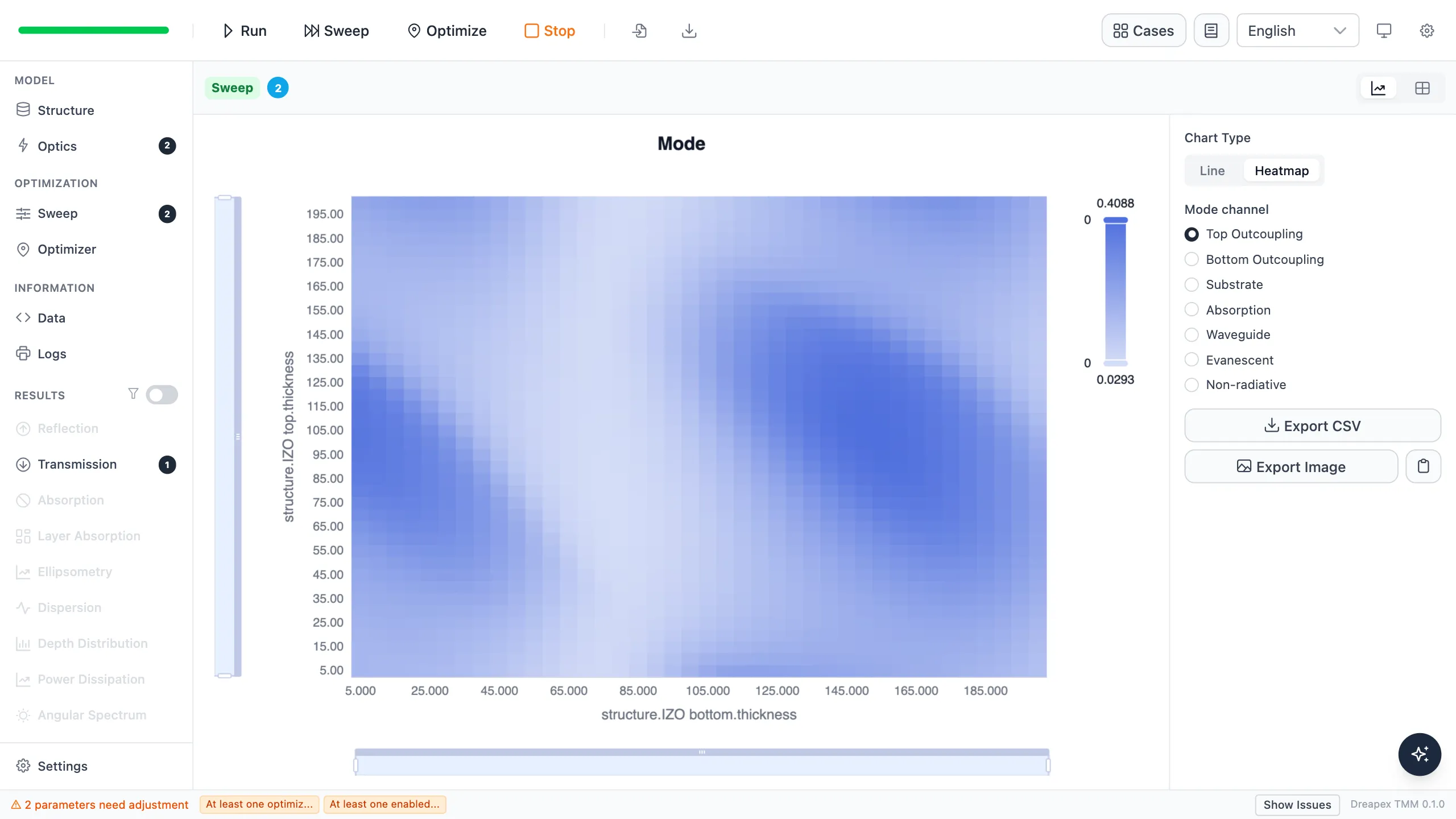Click the vertical zoom slider beside the y-axis
The image size is (1456, 819).
pyautogui.click(x=227, y=437)
